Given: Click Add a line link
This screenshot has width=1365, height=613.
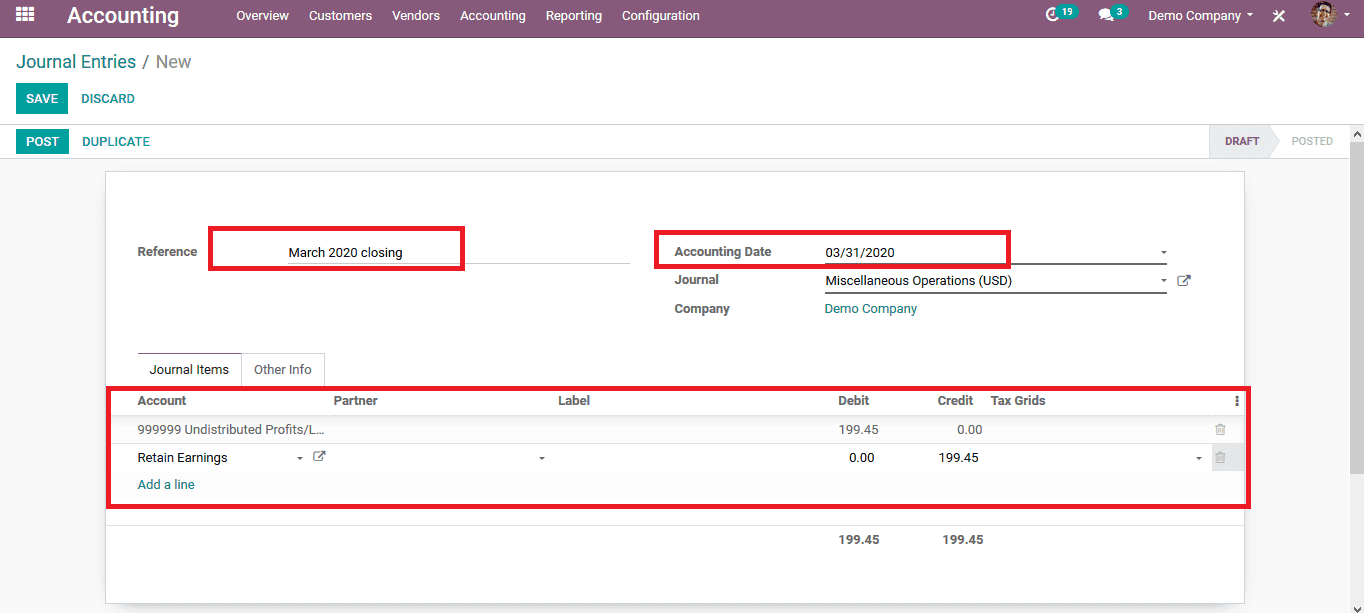Looking at the screenshot, I should (166, 485).
